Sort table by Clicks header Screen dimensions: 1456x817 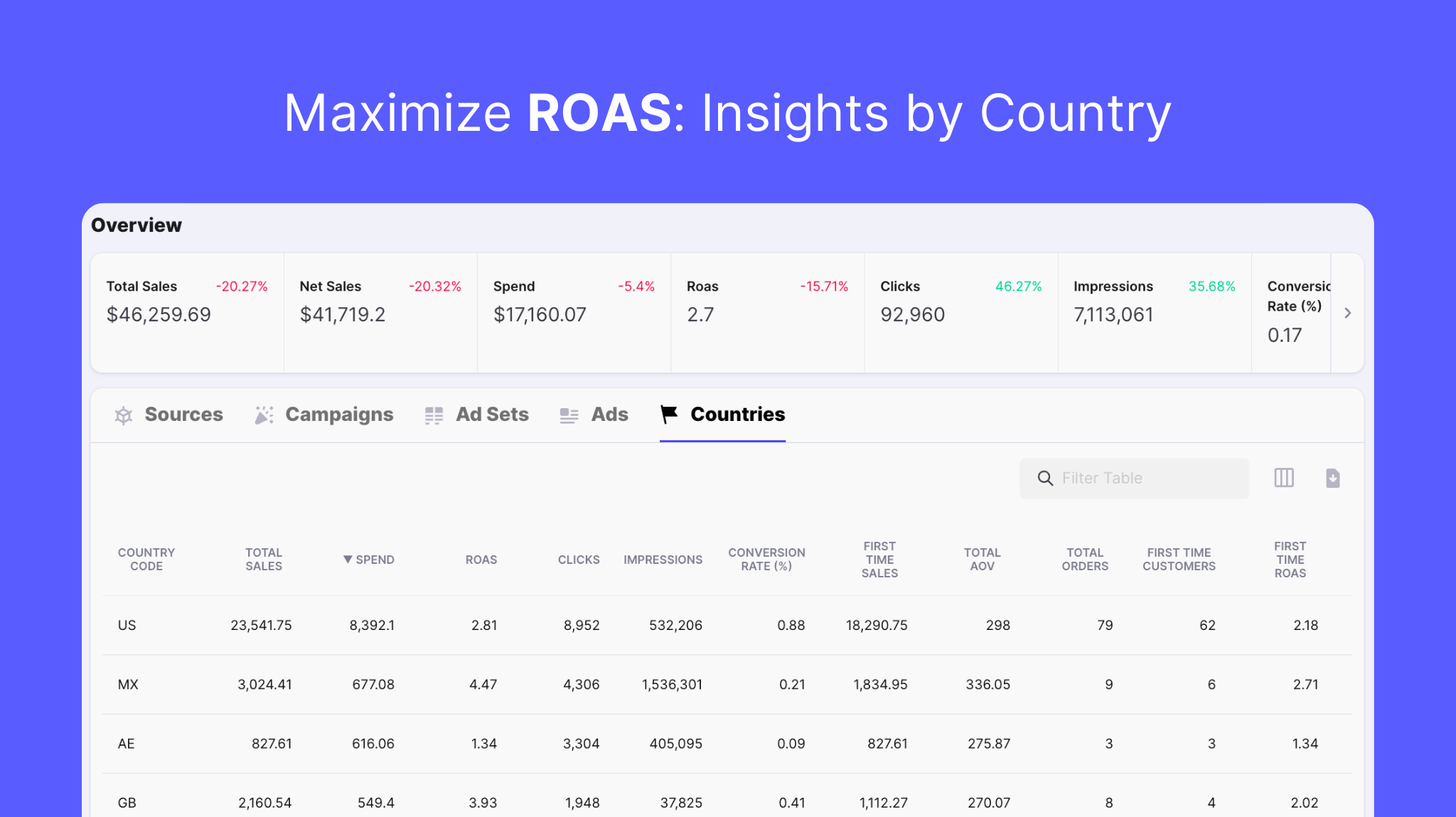pos(578,560)
